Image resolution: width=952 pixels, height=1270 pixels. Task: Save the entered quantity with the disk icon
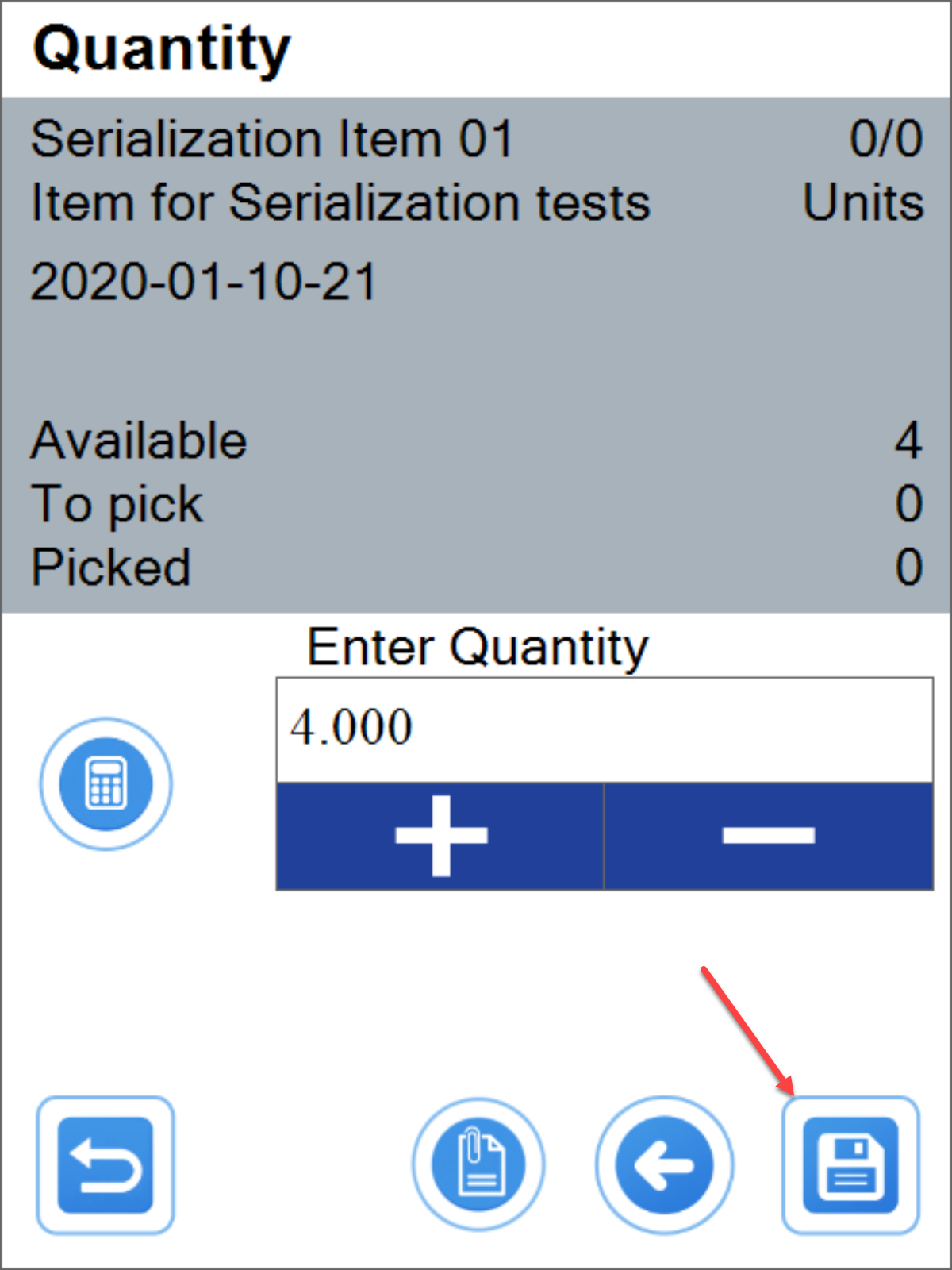coord(849,1163)
